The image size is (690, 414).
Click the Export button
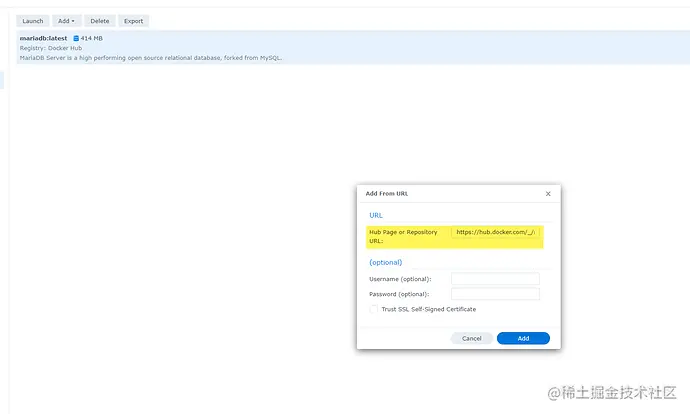point(133,21)
